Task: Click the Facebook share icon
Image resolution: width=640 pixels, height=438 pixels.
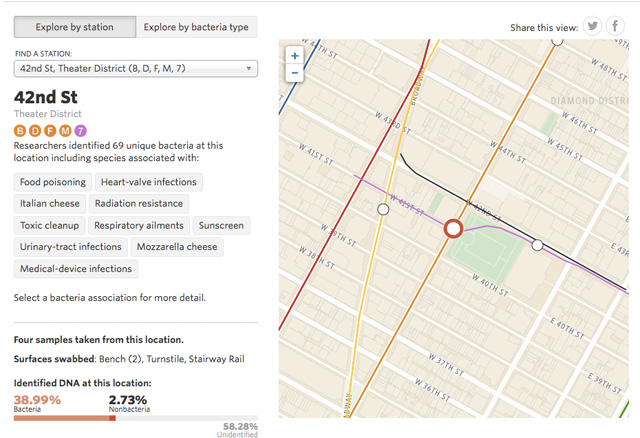Action: point(616,26)
